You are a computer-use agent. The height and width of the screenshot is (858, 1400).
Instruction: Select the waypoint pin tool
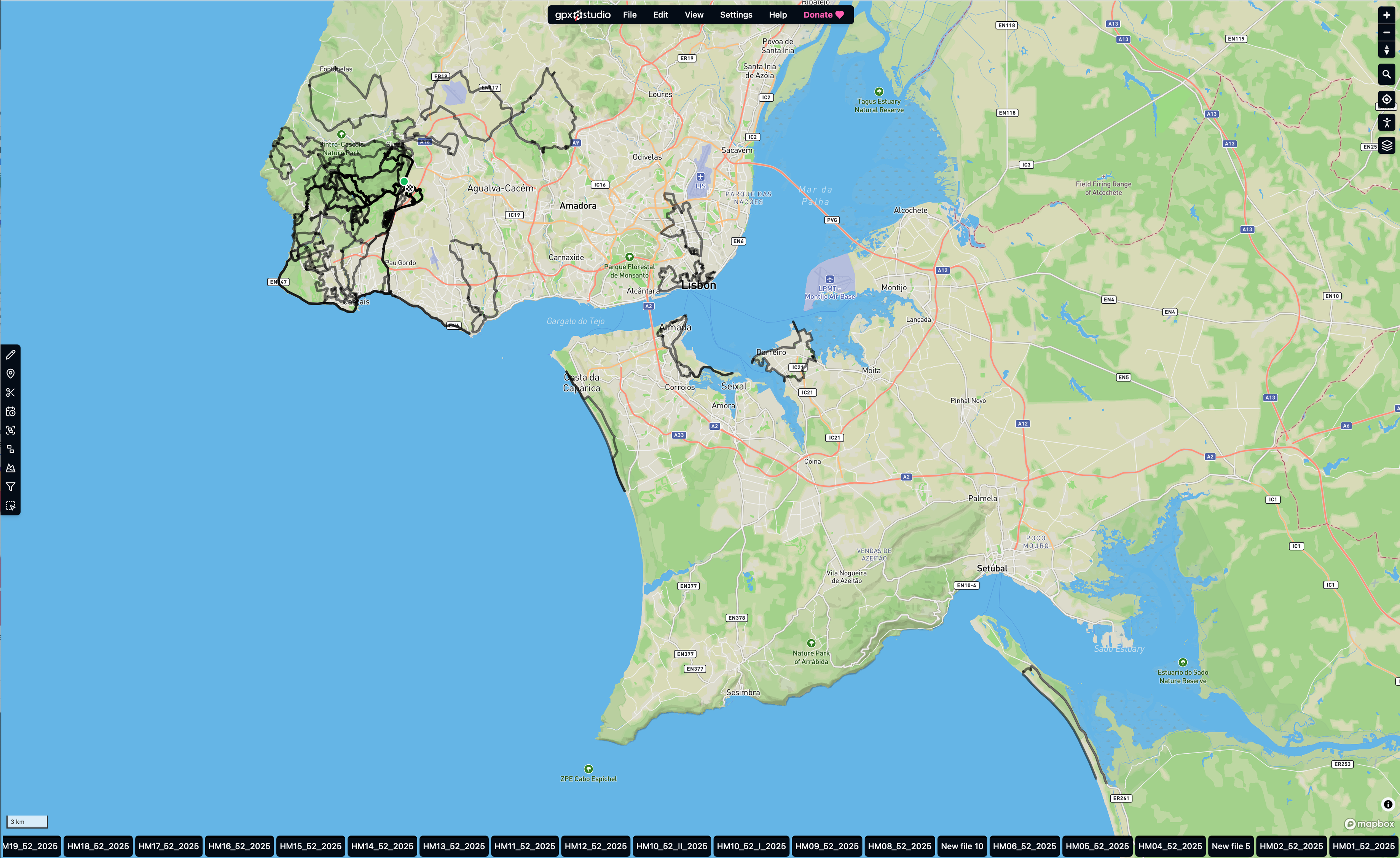click(x=10, y=374)
